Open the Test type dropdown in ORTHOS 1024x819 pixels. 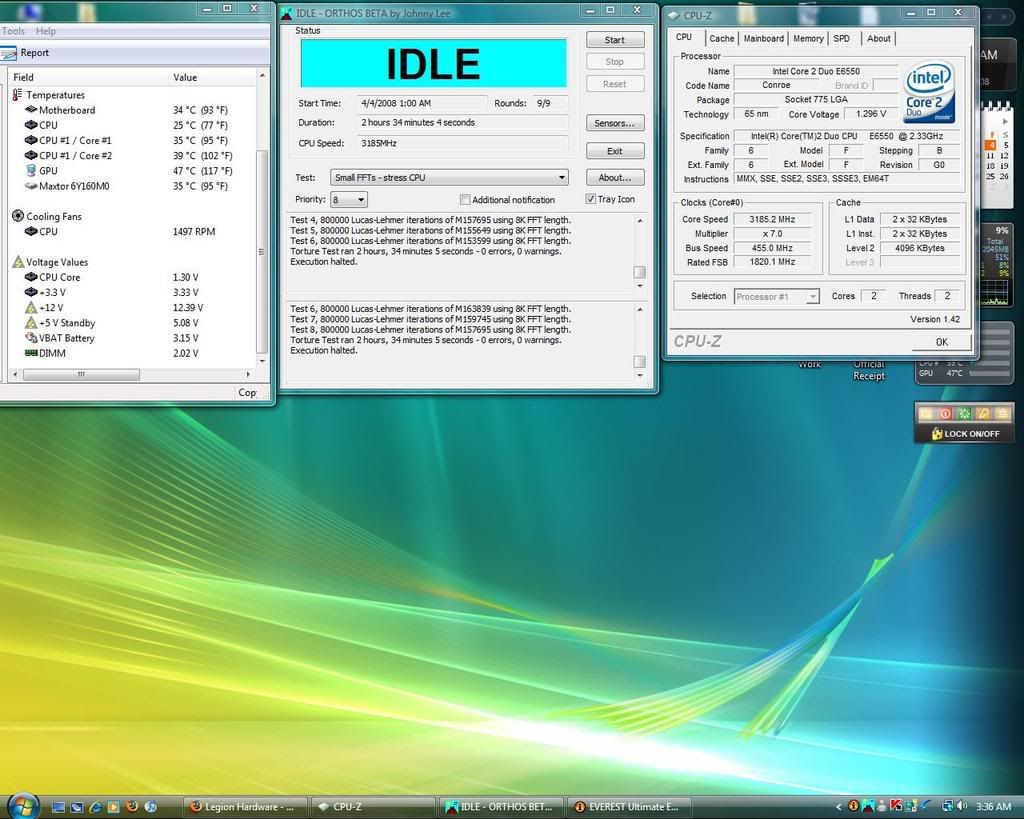(562, 178)
